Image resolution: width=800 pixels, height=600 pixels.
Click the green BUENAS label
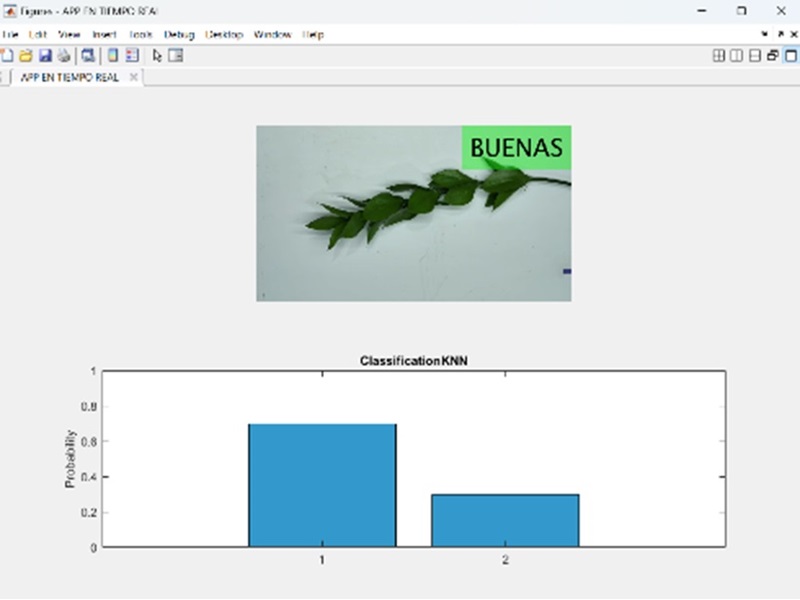(516, 147)
